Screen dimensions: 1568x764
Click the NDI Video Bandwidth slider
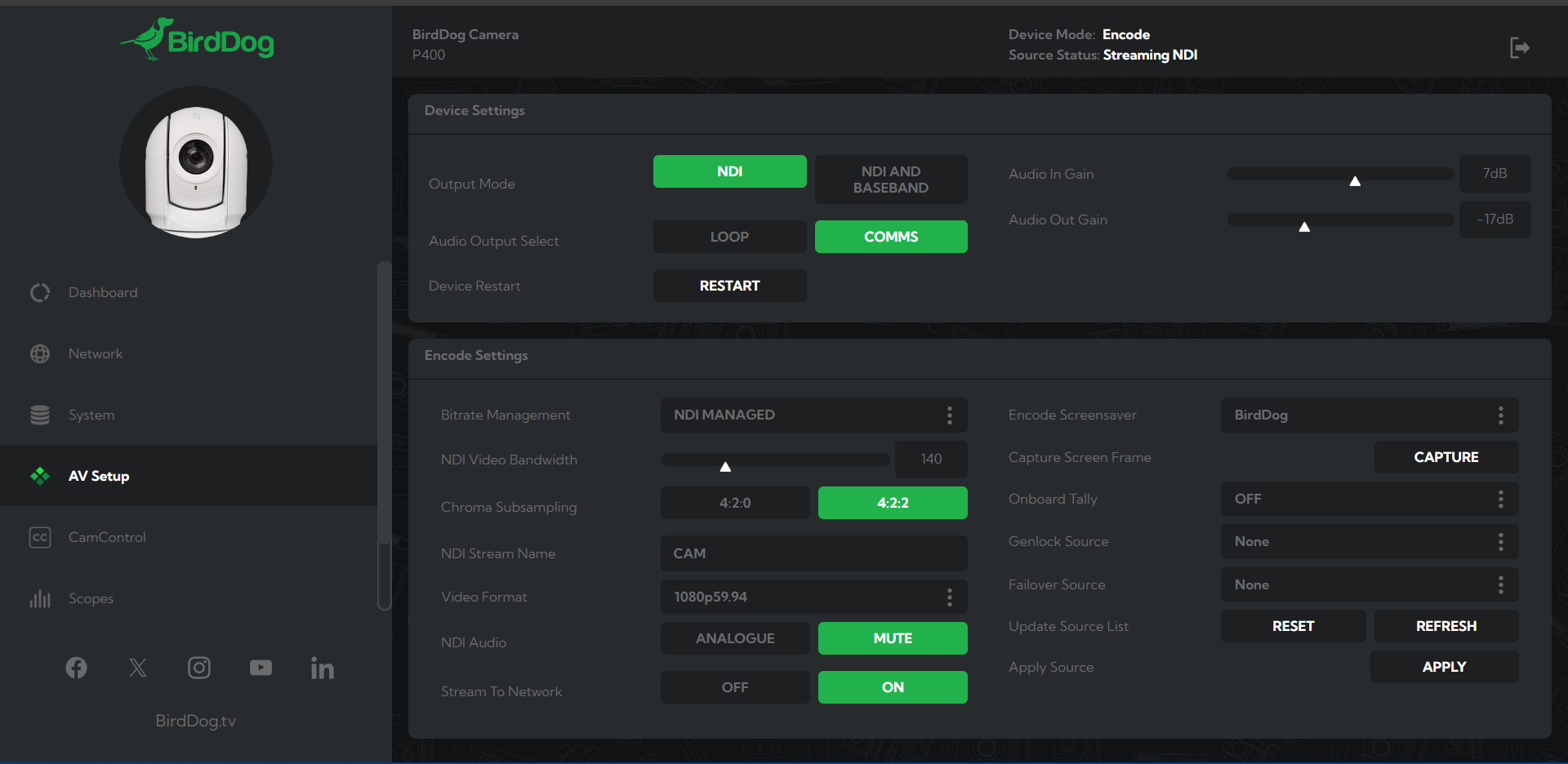(775, 460)
